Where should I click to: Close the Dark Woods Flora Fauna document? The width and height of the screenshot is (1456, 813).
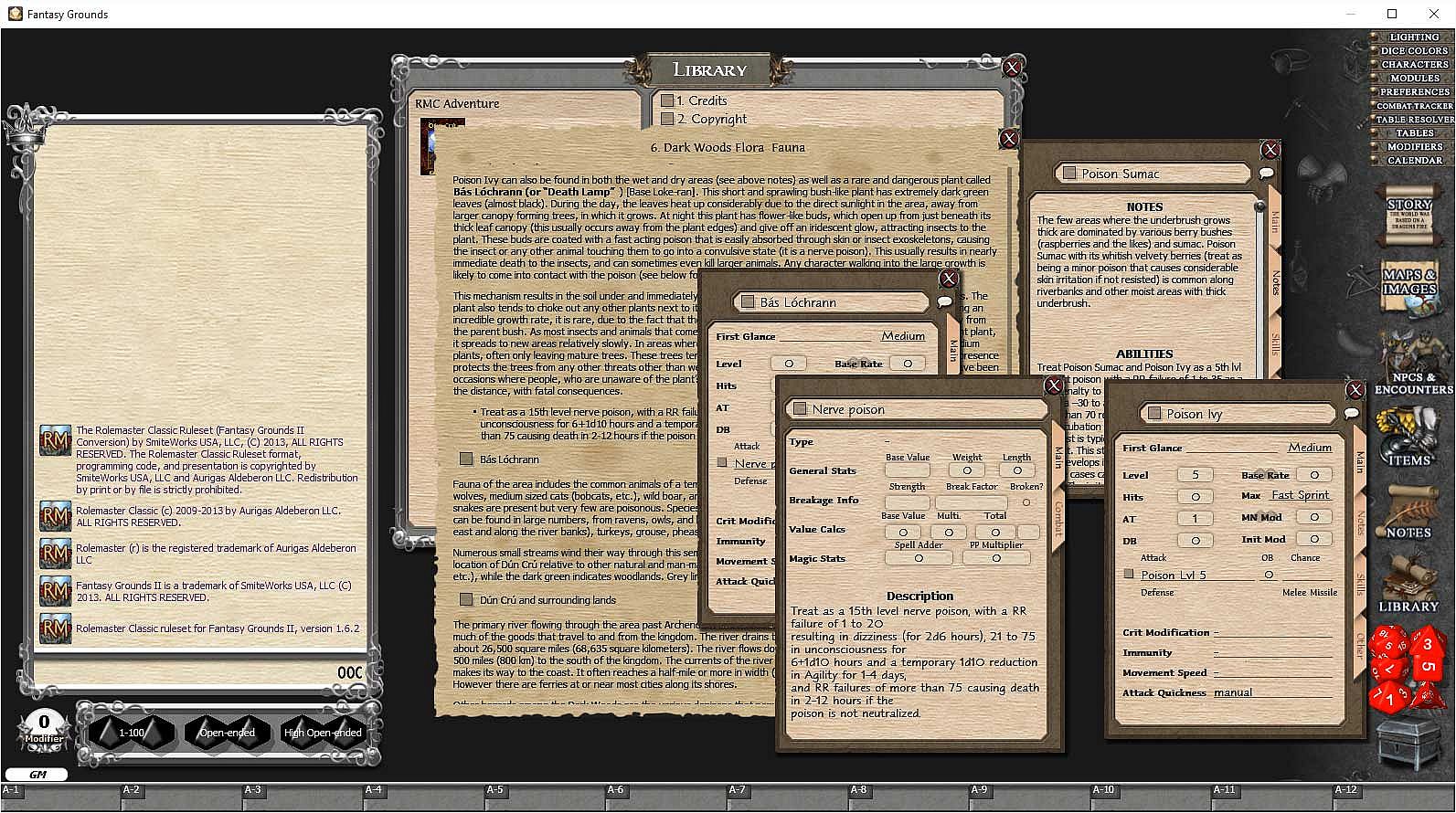click(x=1008, y=139)
